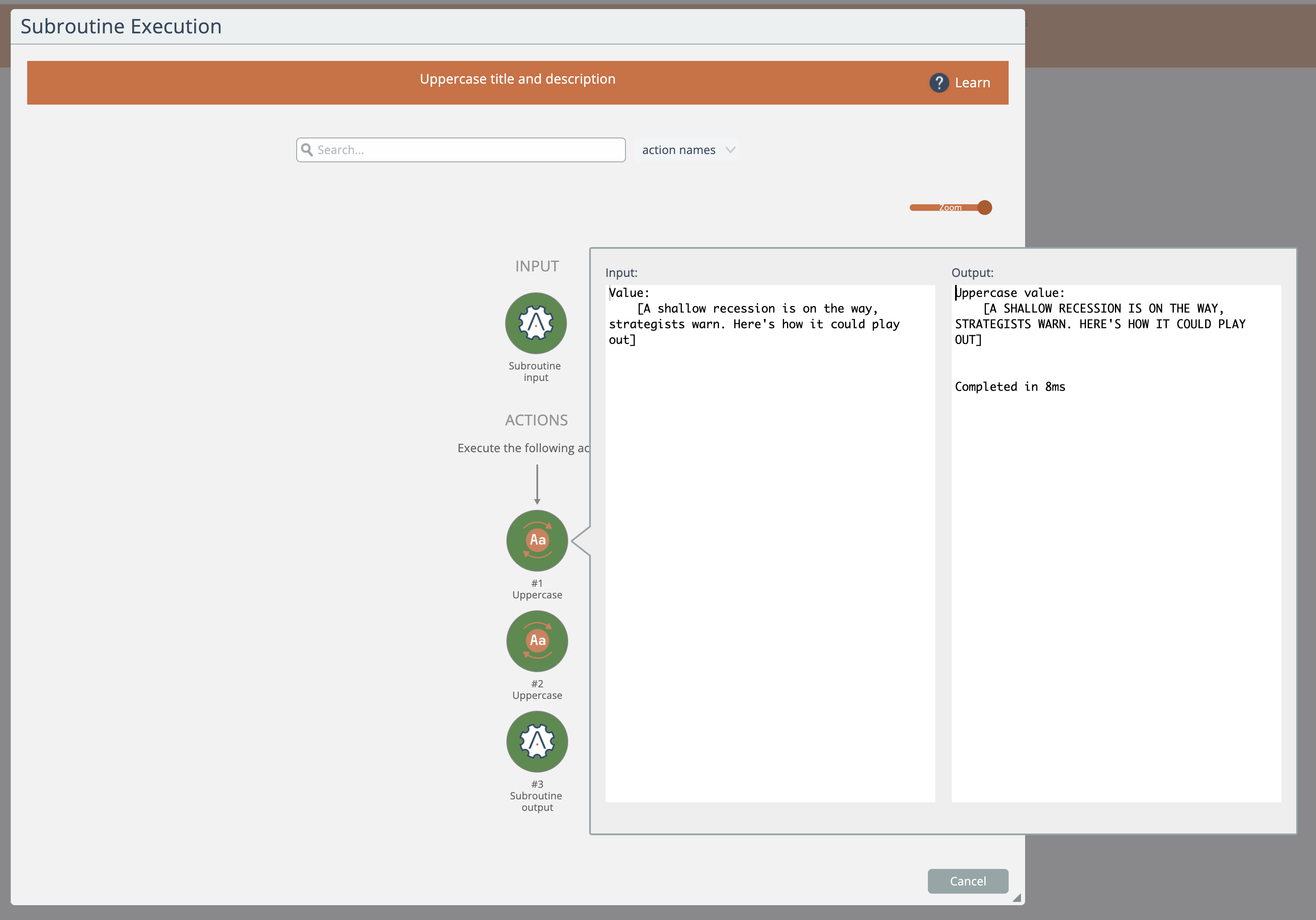This screenshot has height=920, width=1316.
Task: Click the arrow connector above #1 Uppercase
Action: click(536, 484)
